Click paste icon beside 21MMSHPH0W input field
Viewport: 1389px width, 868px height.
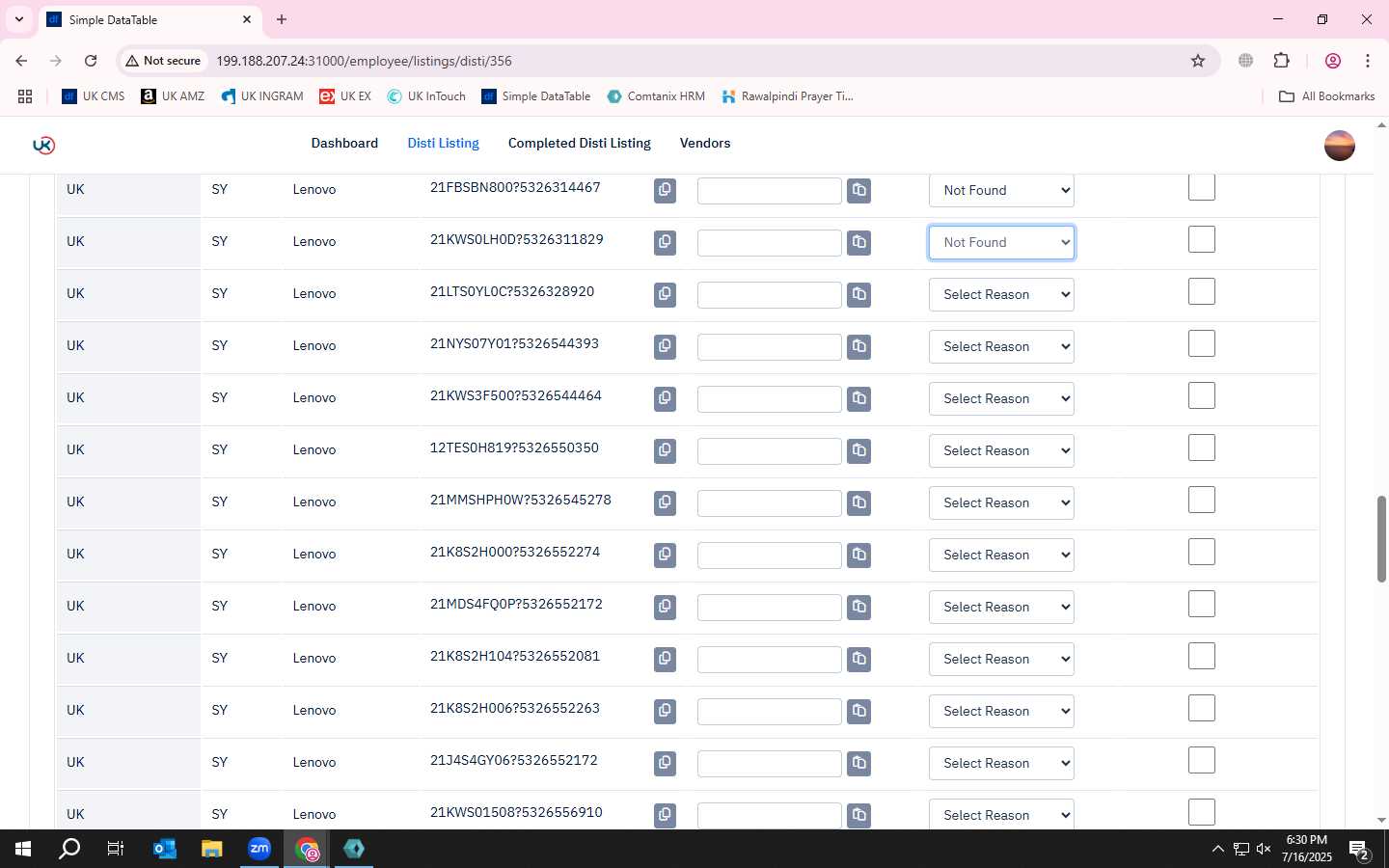[x=858, y=502]
